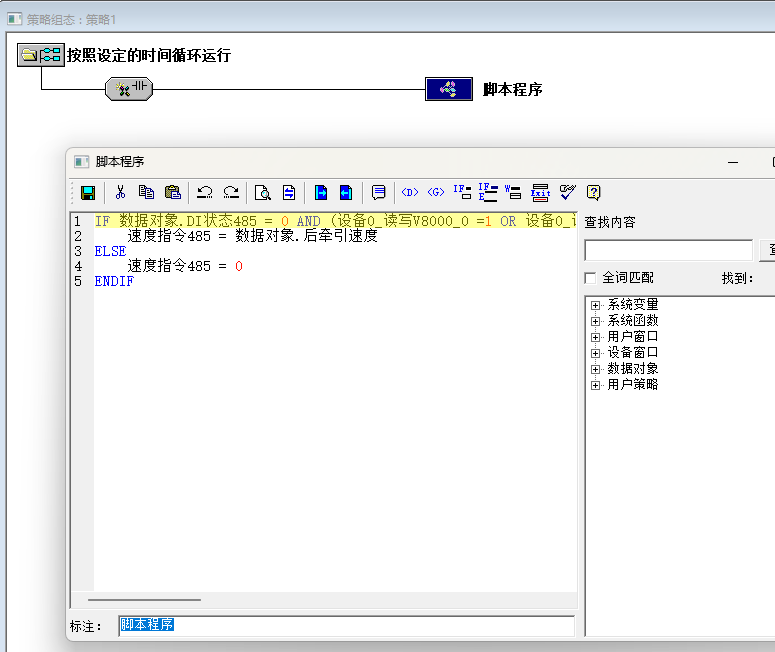Increase indent with the blue right-arrow icon
The width and height of the screenshot is (775, 652).
pos(321,192)
